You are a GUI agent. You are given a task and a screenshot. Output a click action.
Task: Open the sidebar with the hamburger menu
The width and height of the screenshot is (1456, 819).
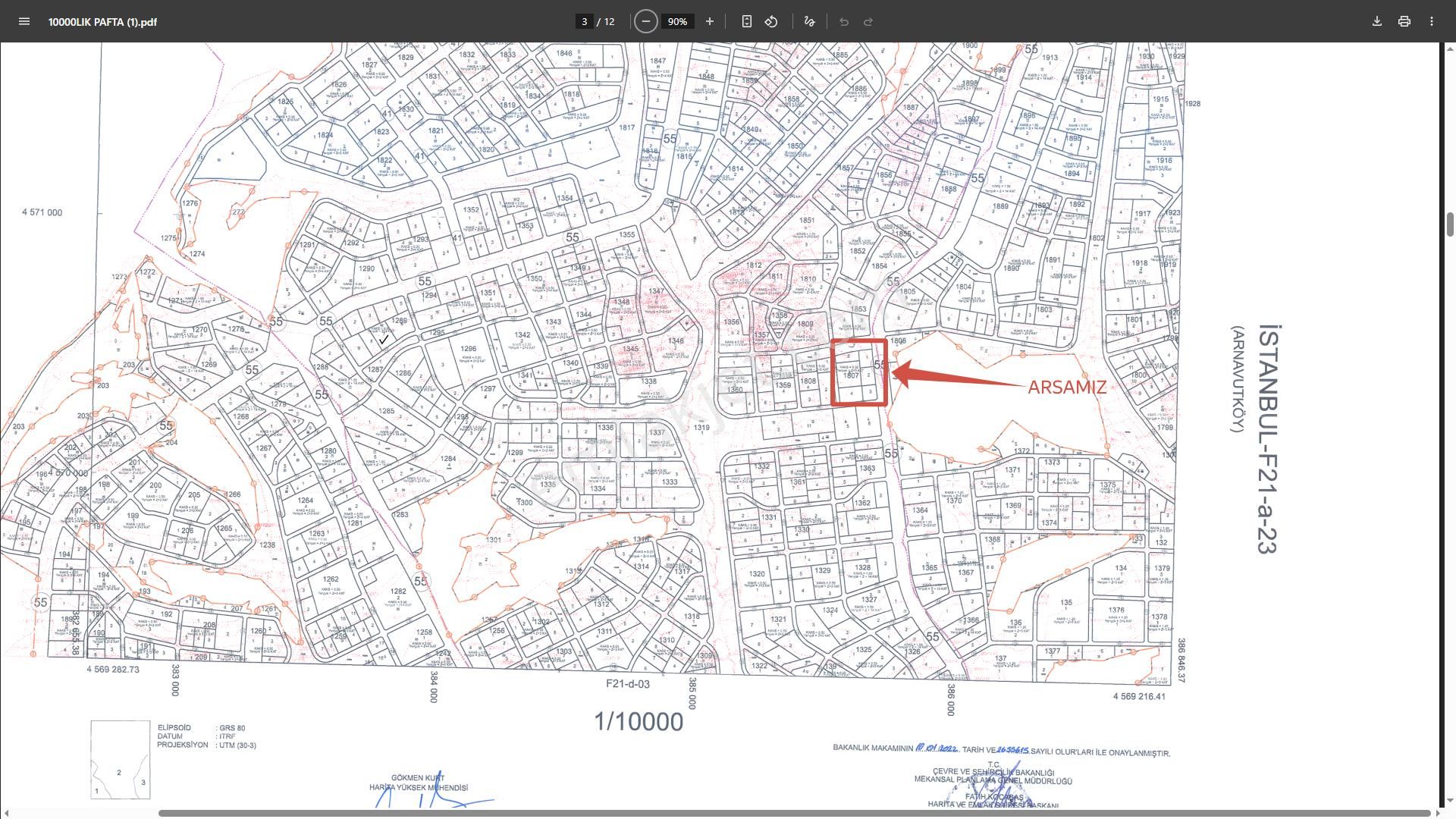(x=24, y=21)
